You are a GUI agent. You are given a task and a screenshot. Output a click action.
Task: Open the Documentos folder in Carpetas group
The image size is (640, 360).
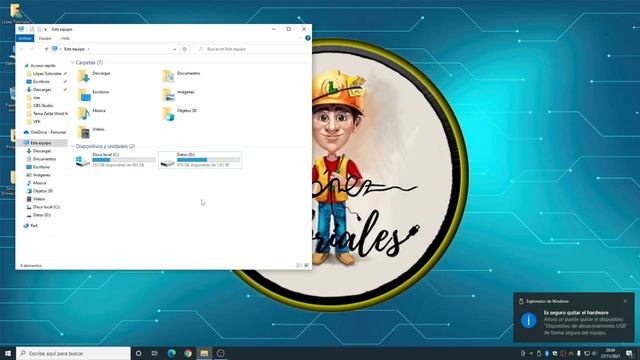tap(181, 76)
